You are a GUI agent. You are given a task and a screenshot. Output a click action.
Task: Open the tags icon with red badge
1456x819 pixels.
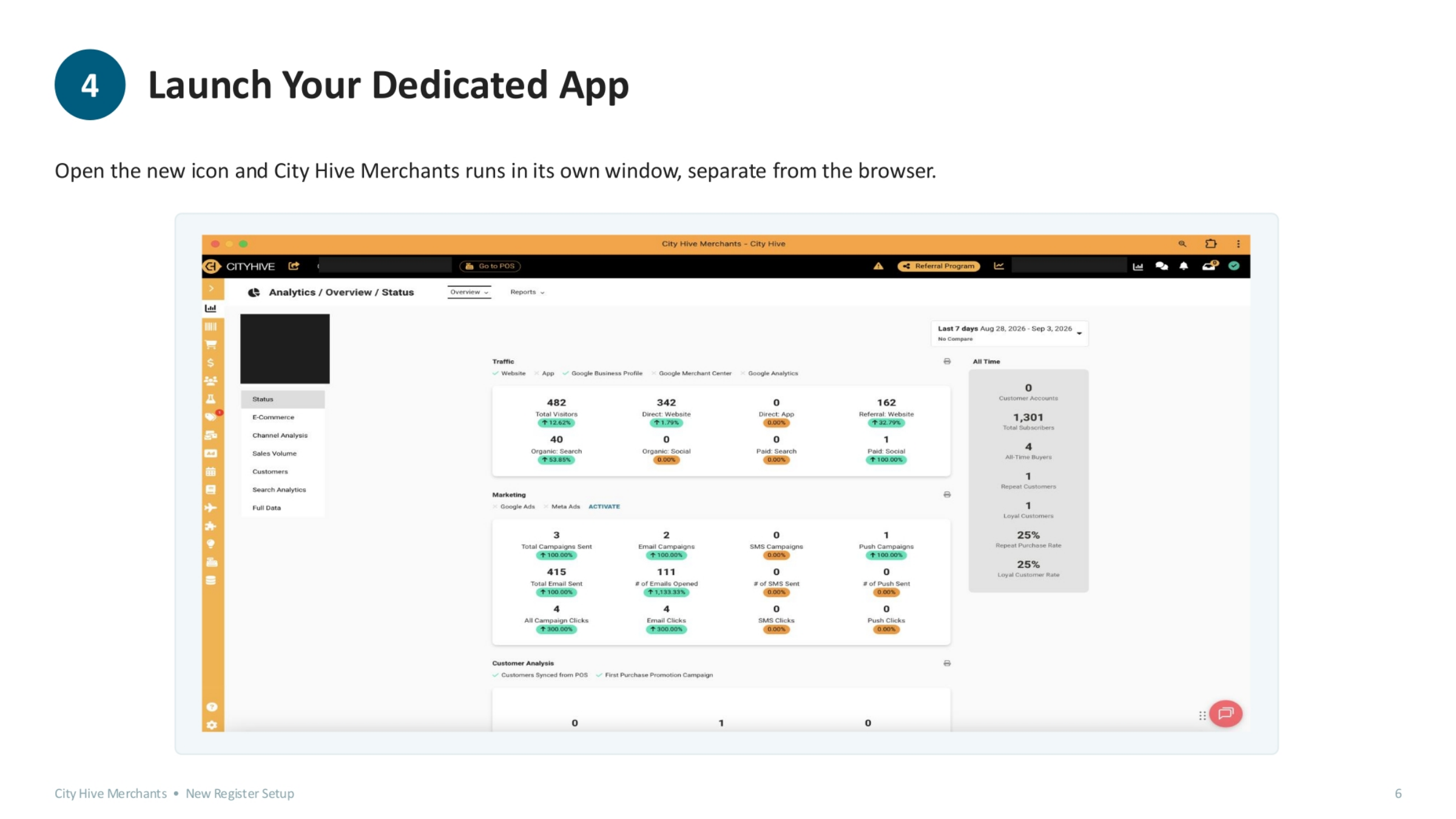(212, 417)
